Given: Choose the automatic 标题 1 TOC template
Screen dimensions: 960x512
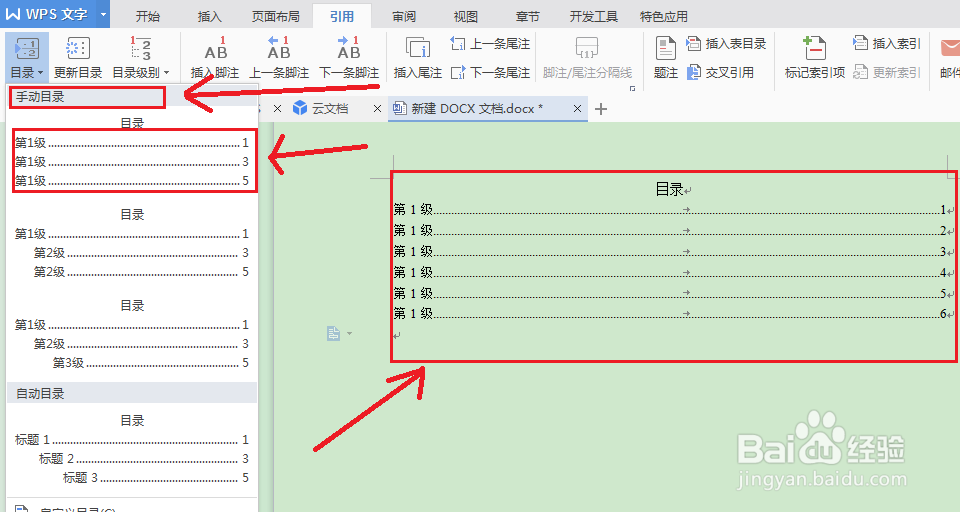Looking at the screenshot, I should (x=132, y=449).
